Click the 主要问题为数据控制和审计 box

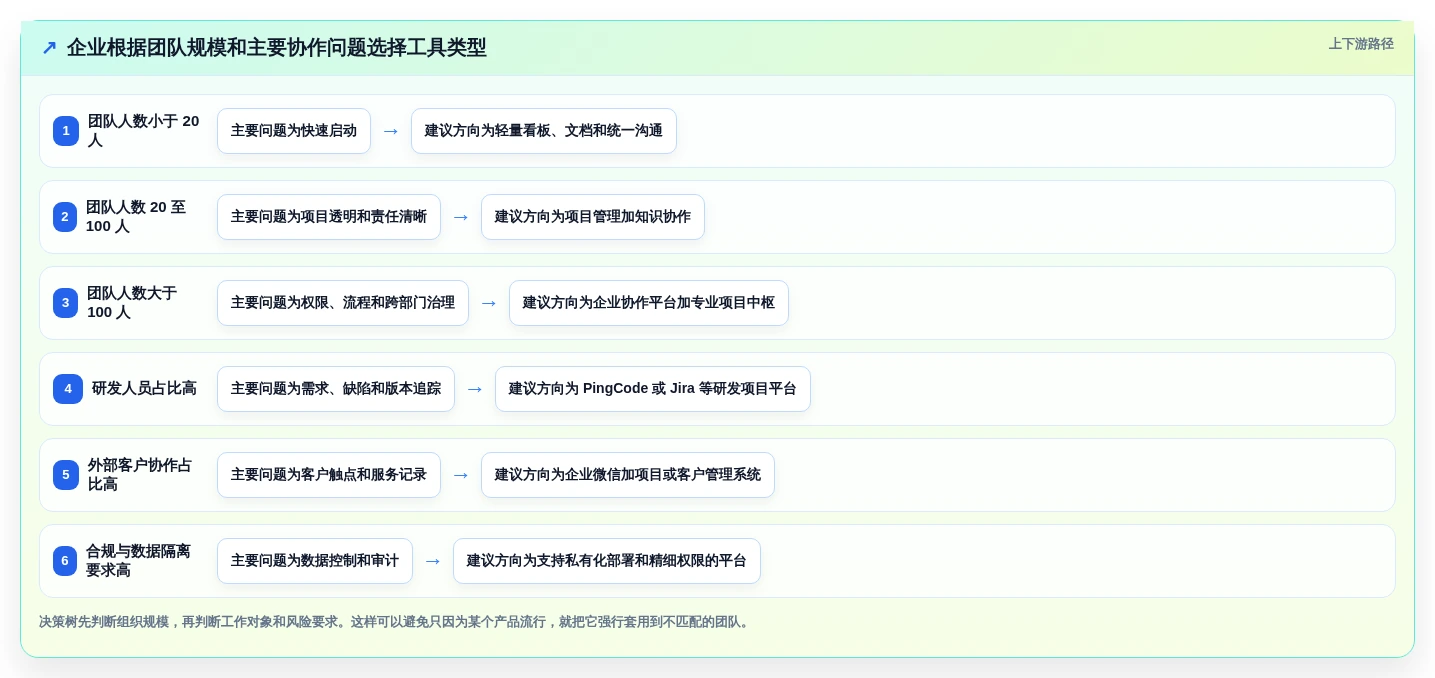pos(315,561)
